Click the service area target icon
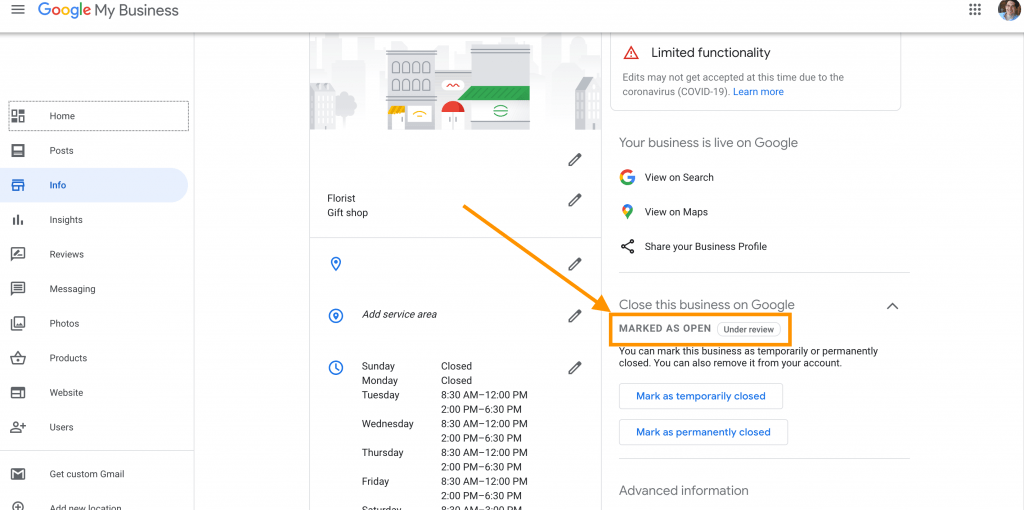 (336, 316)
